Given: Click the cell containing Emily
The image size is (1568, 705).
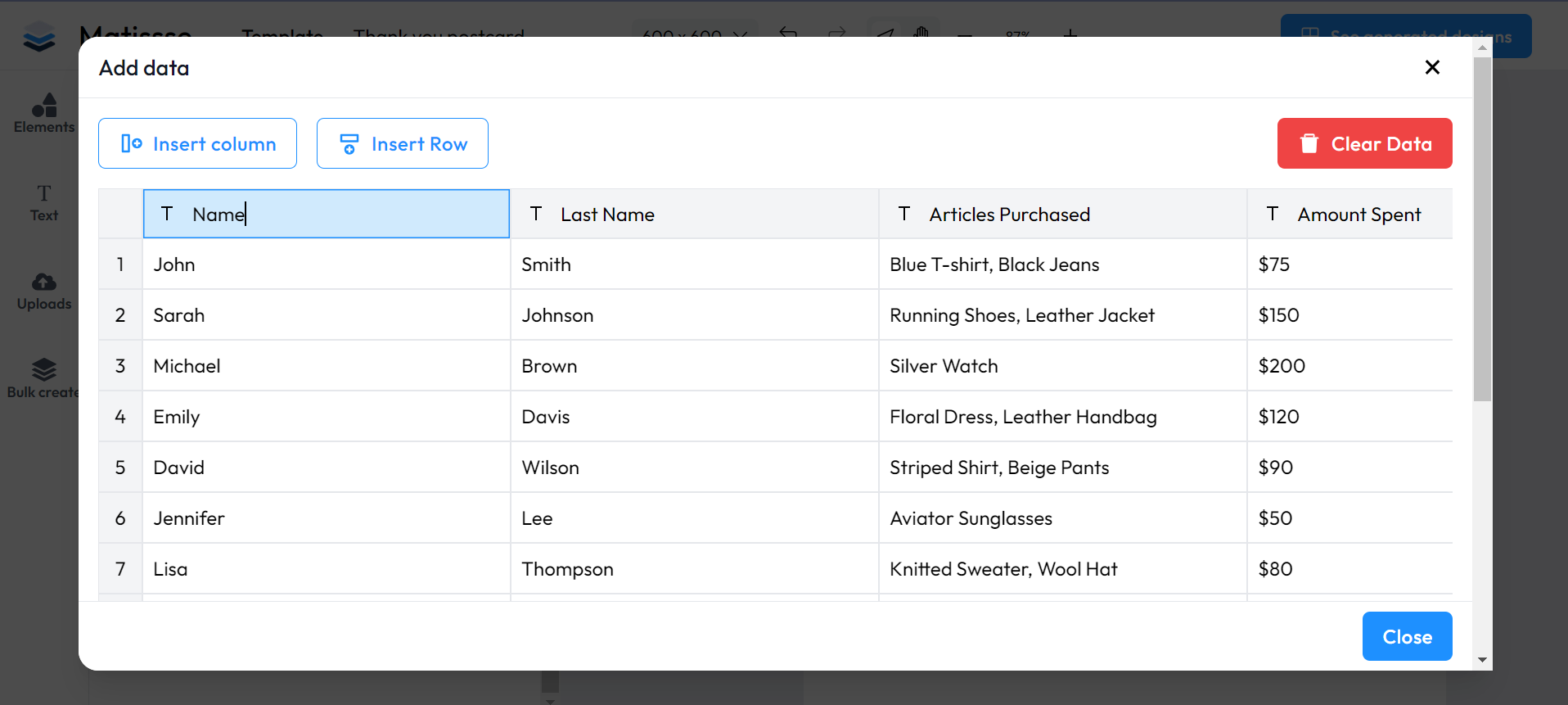Looking at the screenshot, I should point(327,417).
